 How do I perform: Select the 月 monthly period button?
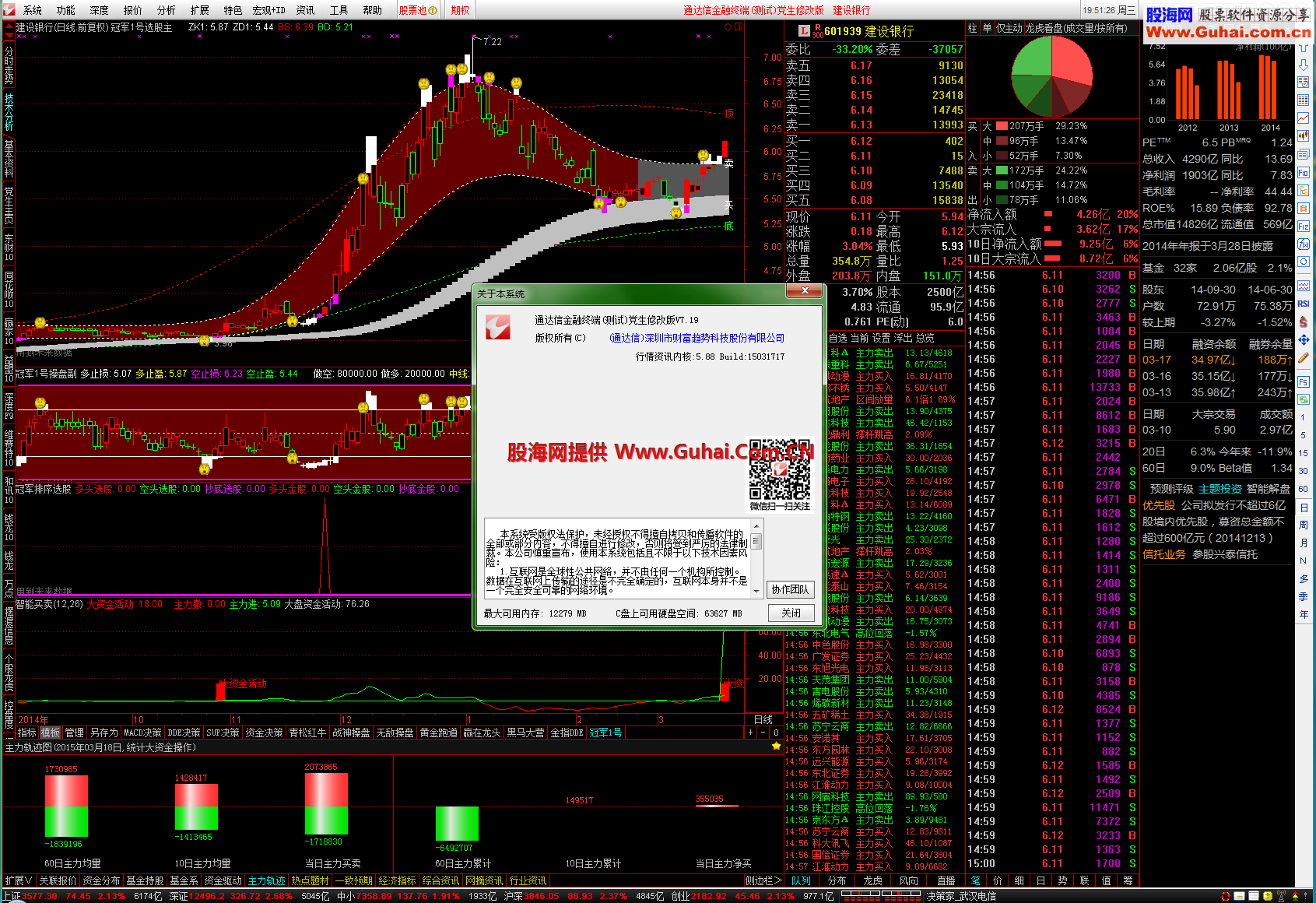[1304, 543]
